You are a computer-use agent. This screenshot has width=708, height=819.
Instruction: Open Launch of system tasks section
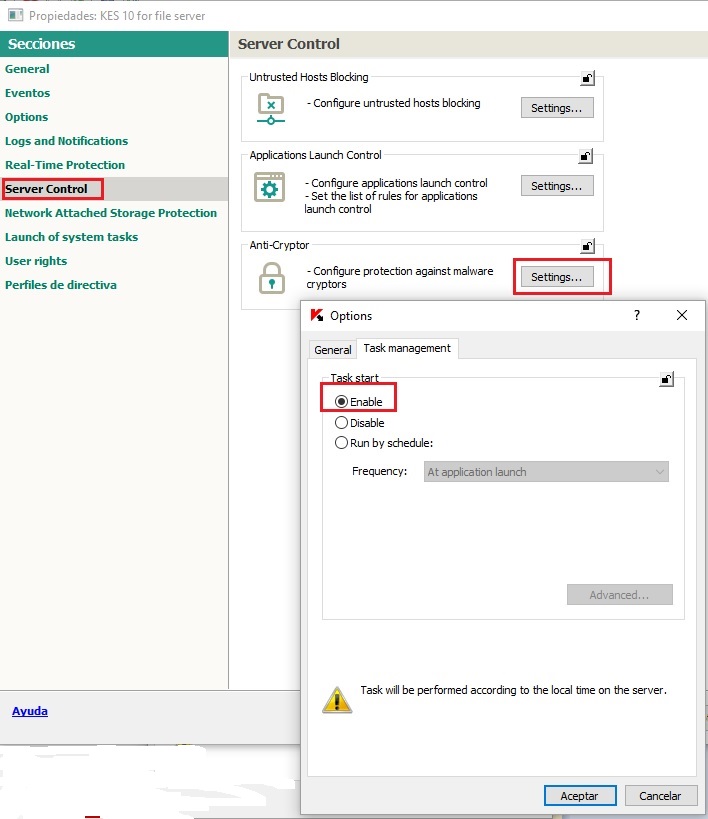tap(72, 237)
